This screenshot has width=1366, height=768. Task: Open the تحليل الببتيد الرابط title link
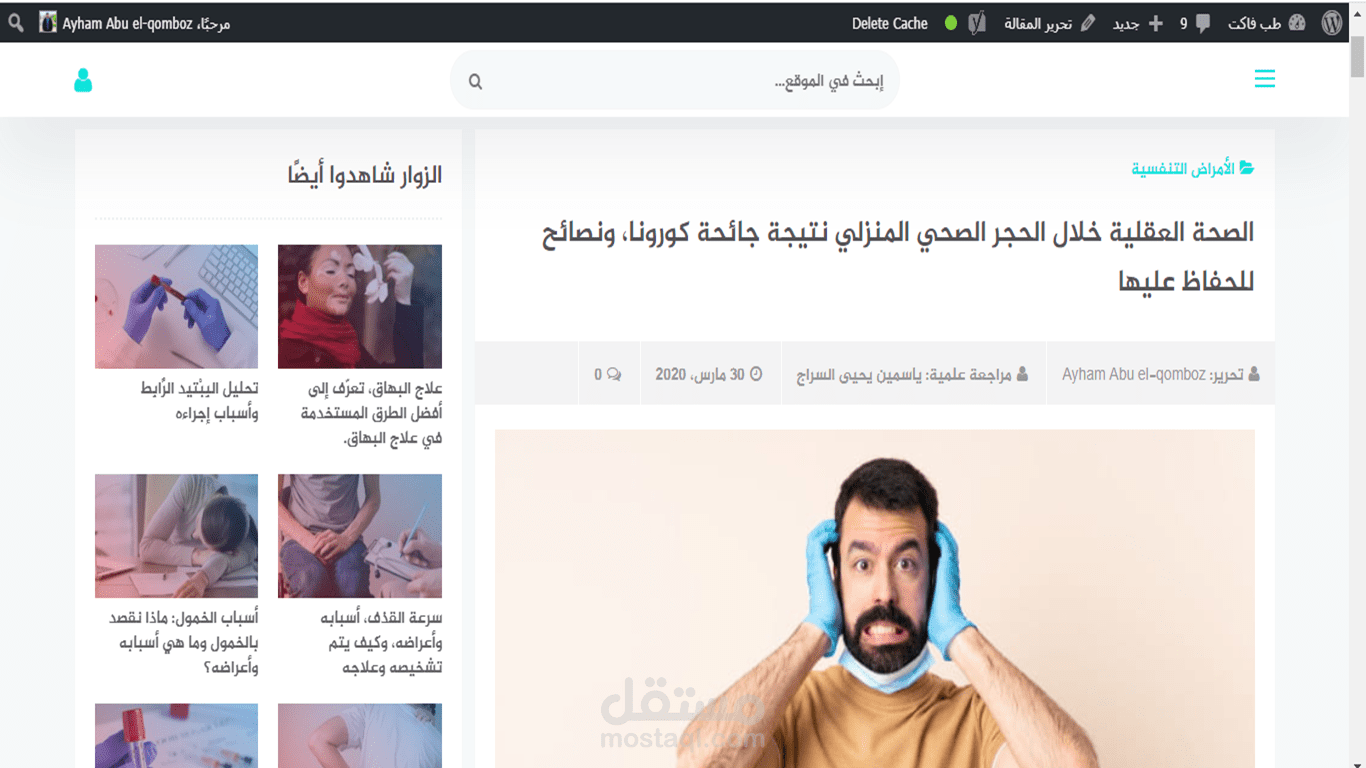click(x=199, y=400)
